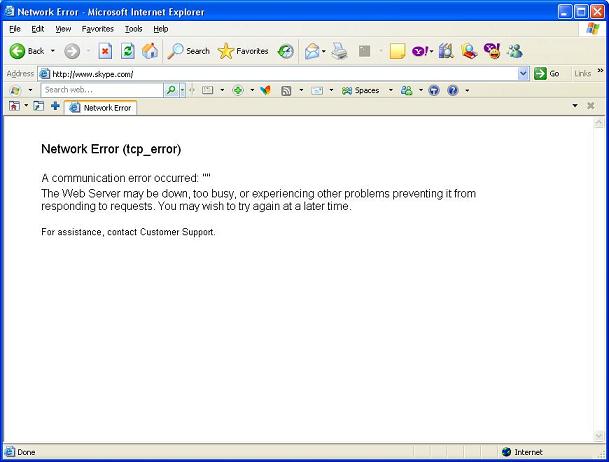Click the green Go button
The width and height of the screenshot is (609, 462).
547,73
